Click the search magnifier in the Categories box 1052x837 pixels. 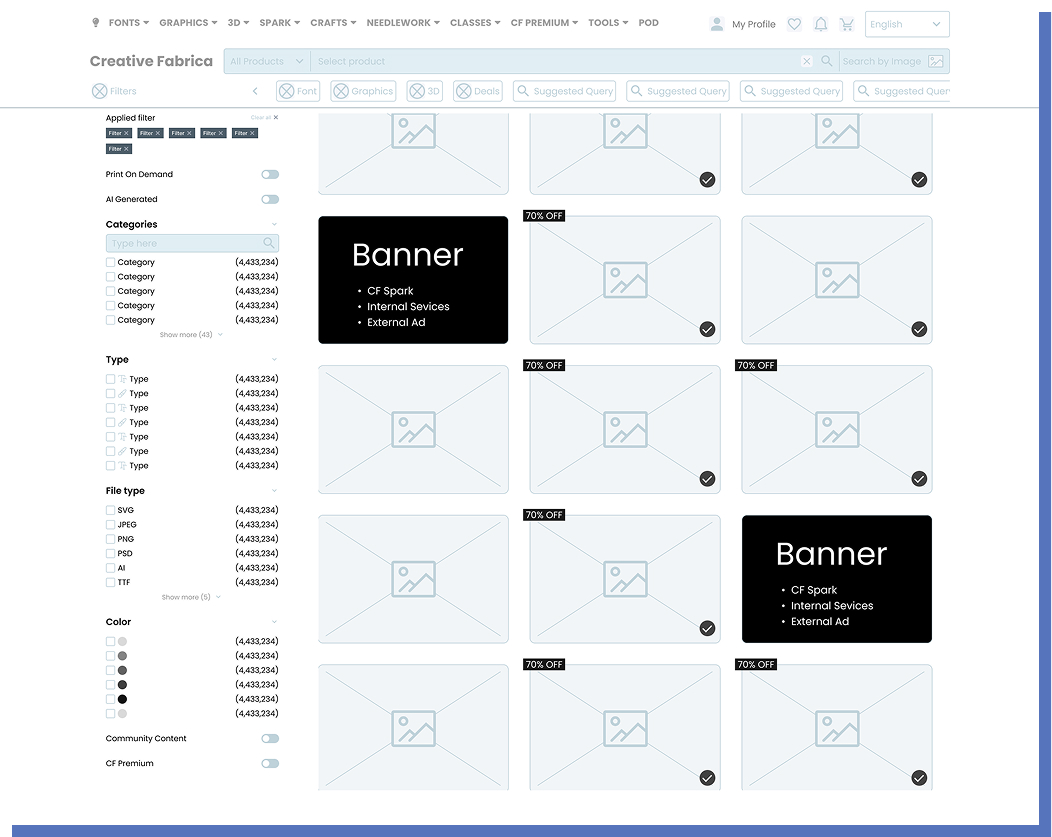click(x=268, y=243)
